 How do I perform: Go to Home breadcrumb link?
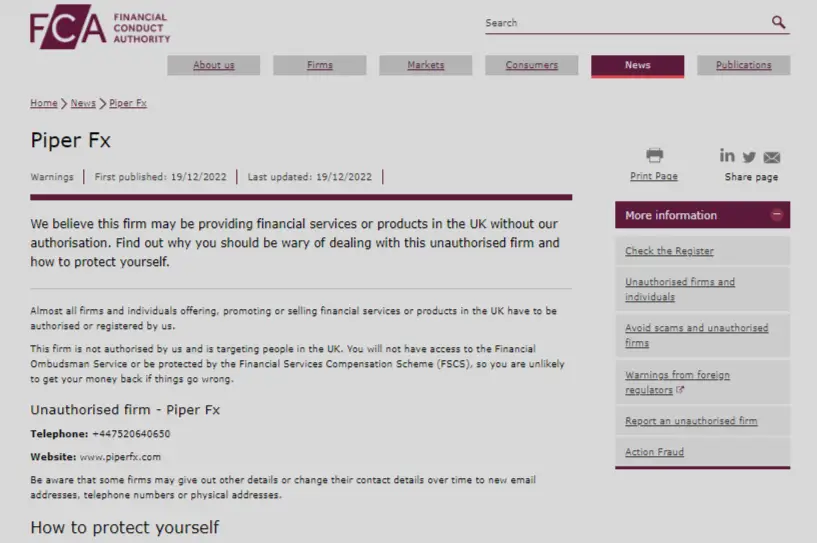tap(44, 103)
